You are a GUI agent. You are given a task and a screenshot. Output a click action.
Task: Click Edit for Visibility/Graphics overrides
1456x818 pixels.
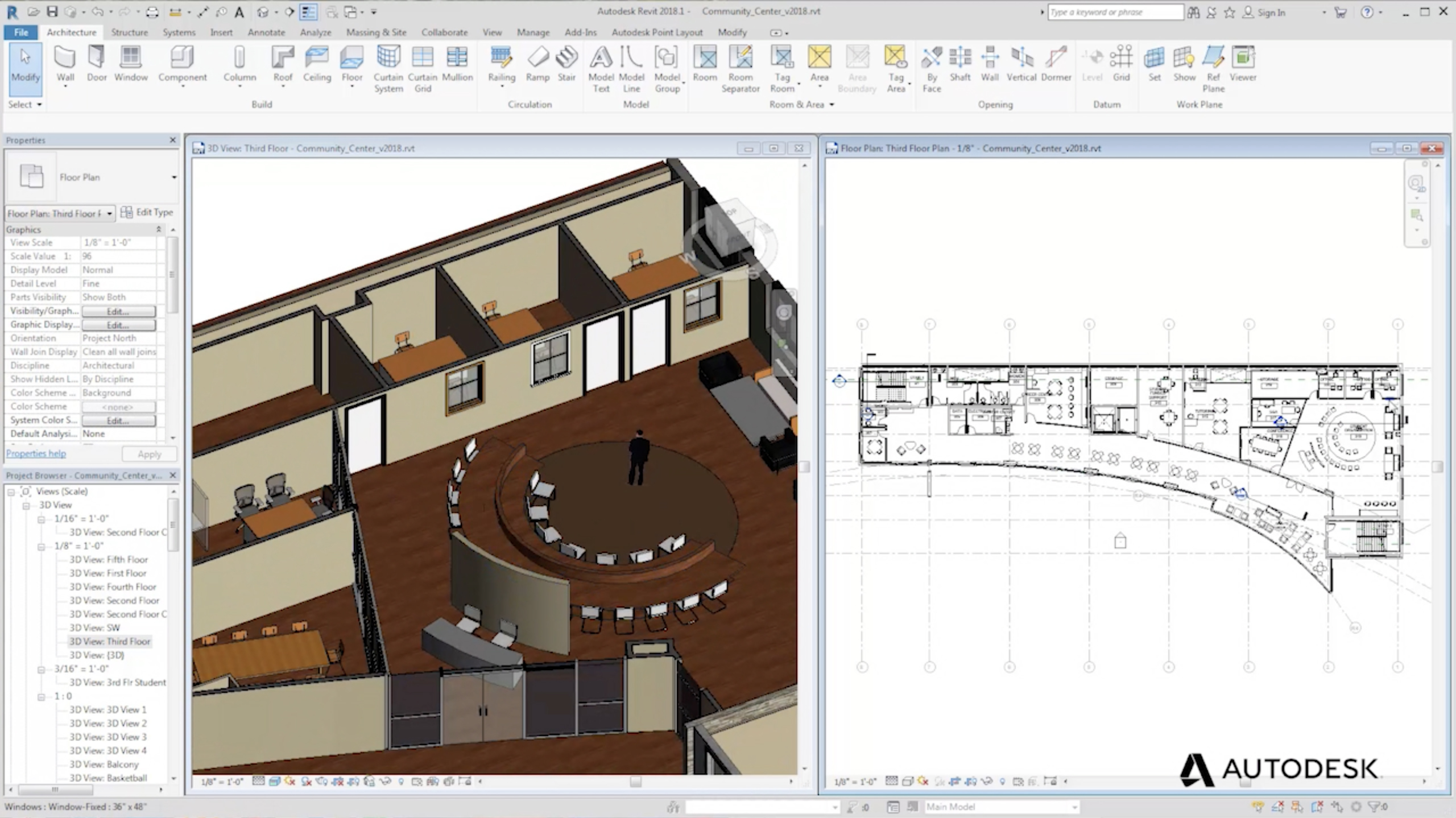118,311
